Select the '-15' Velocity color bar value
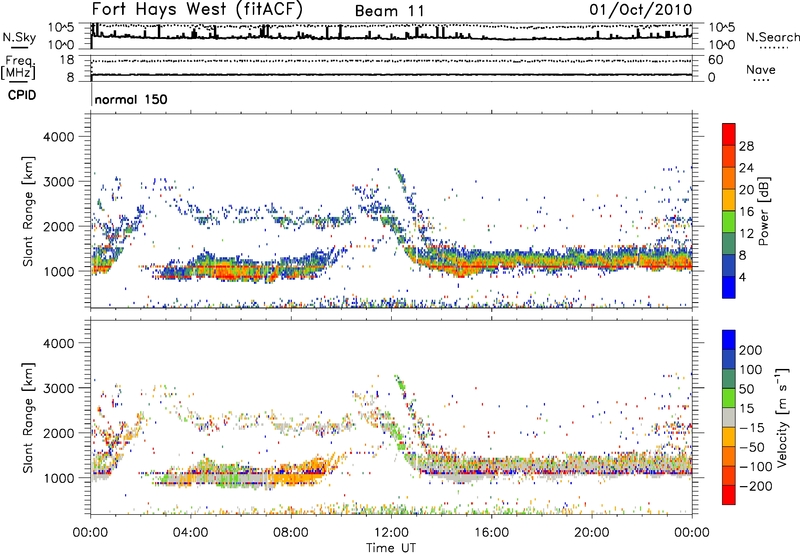The height and width of the screenshot is (554, 800). [x=752, y=427]
